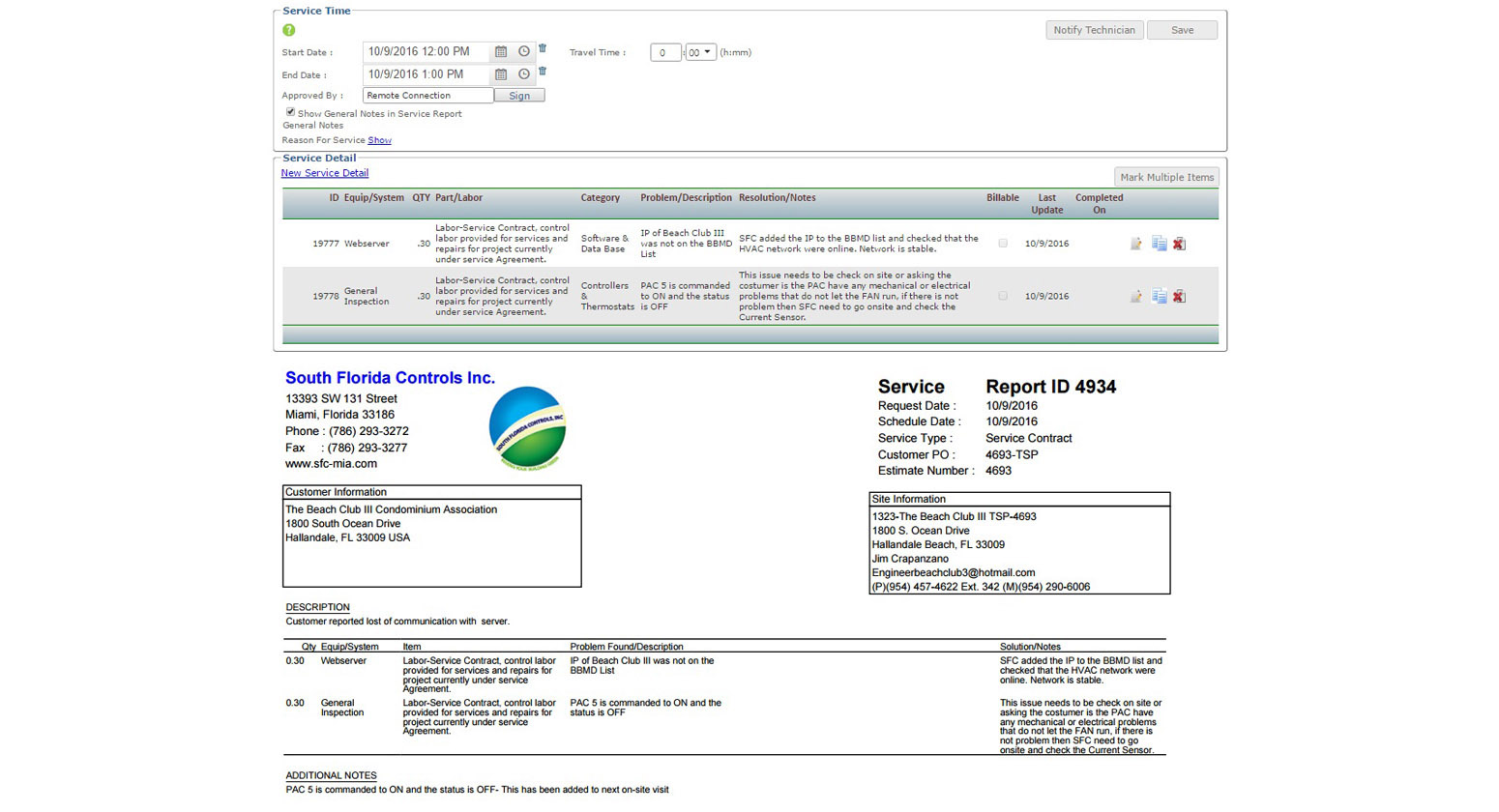The height and width of the screenshot is (812, 1499).
Task: Enable Billable for the General Inspection row
Action: tap(1003, 296)
